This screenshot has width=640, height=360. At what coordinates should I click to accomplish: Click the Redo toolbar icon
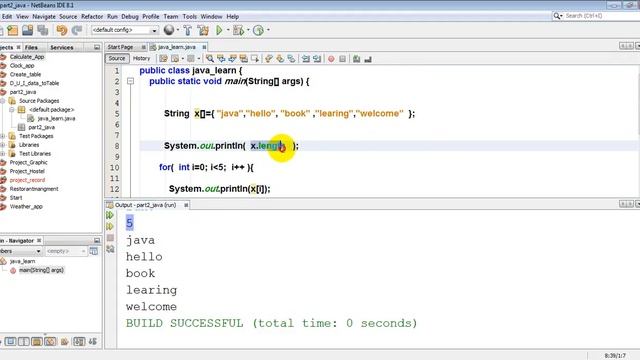coord(77,30)
